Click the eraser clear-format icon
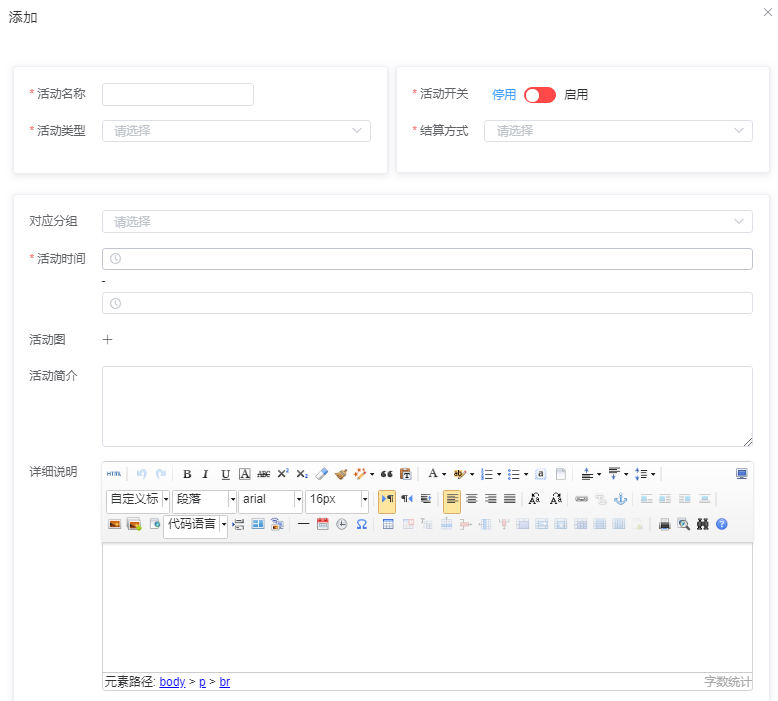 (x=322, y=474)
